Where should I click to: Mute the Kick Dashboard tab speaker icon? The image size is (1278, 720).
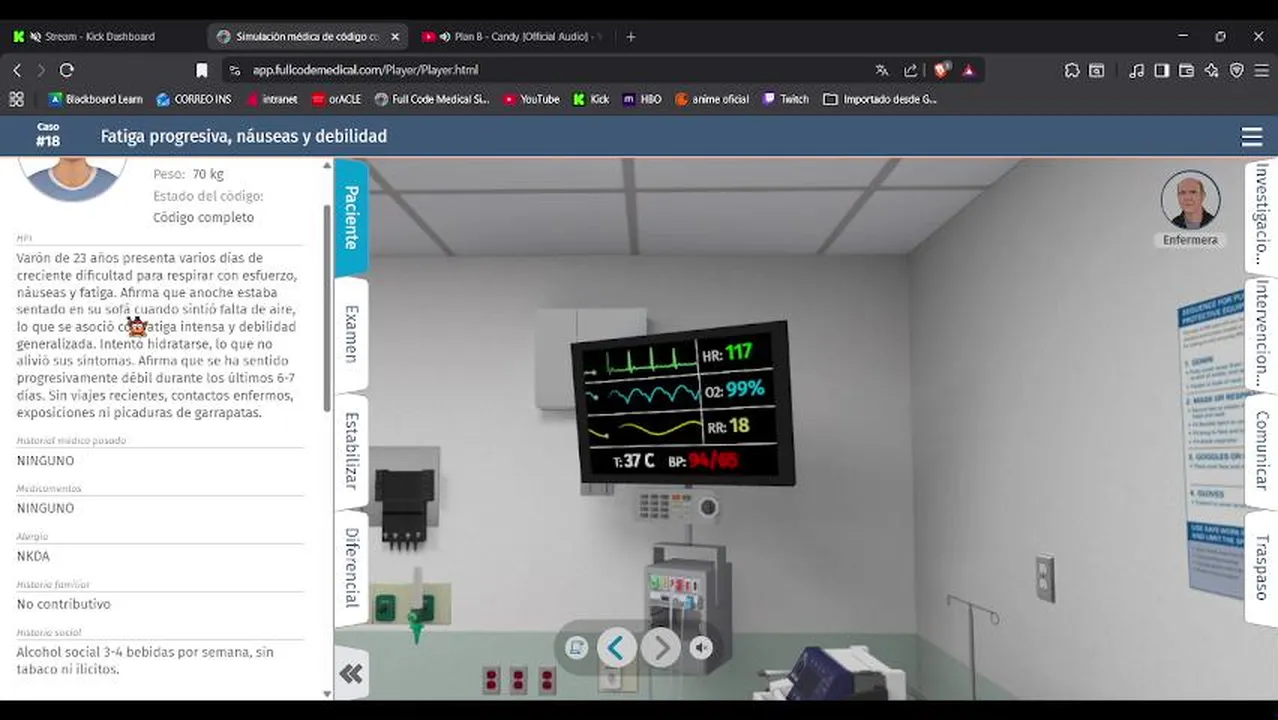36,37
